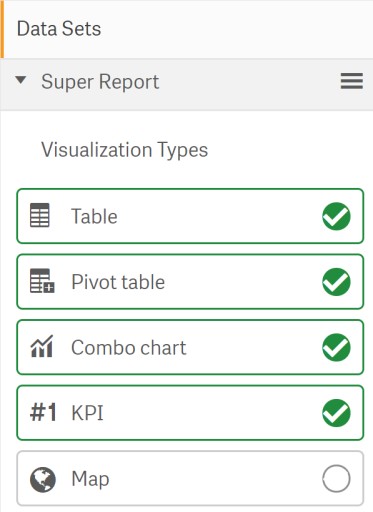Image resolution: width=373 pixels, height=512 pixels.
Task: Collapse Super Report using the triangle arrow
Action: 21,80
